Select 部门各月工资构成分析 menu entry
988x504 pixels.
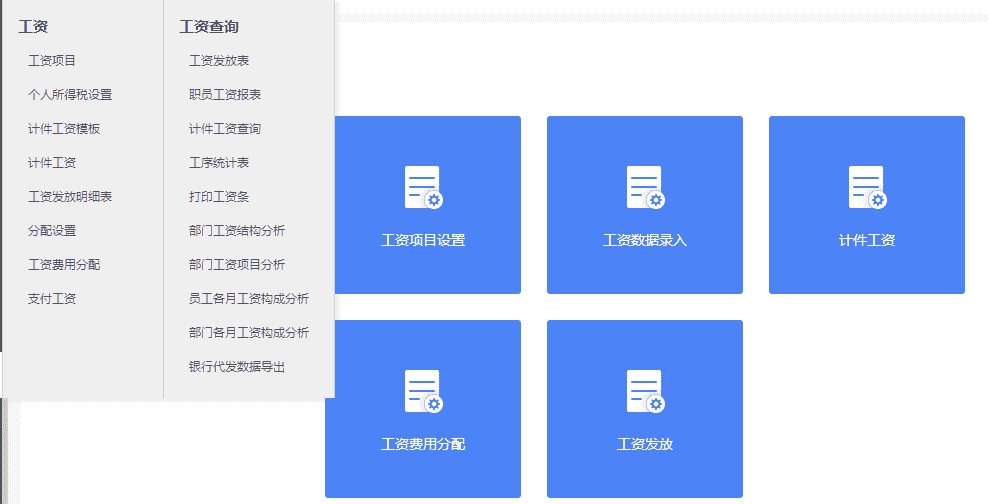[x=249, y=333]
